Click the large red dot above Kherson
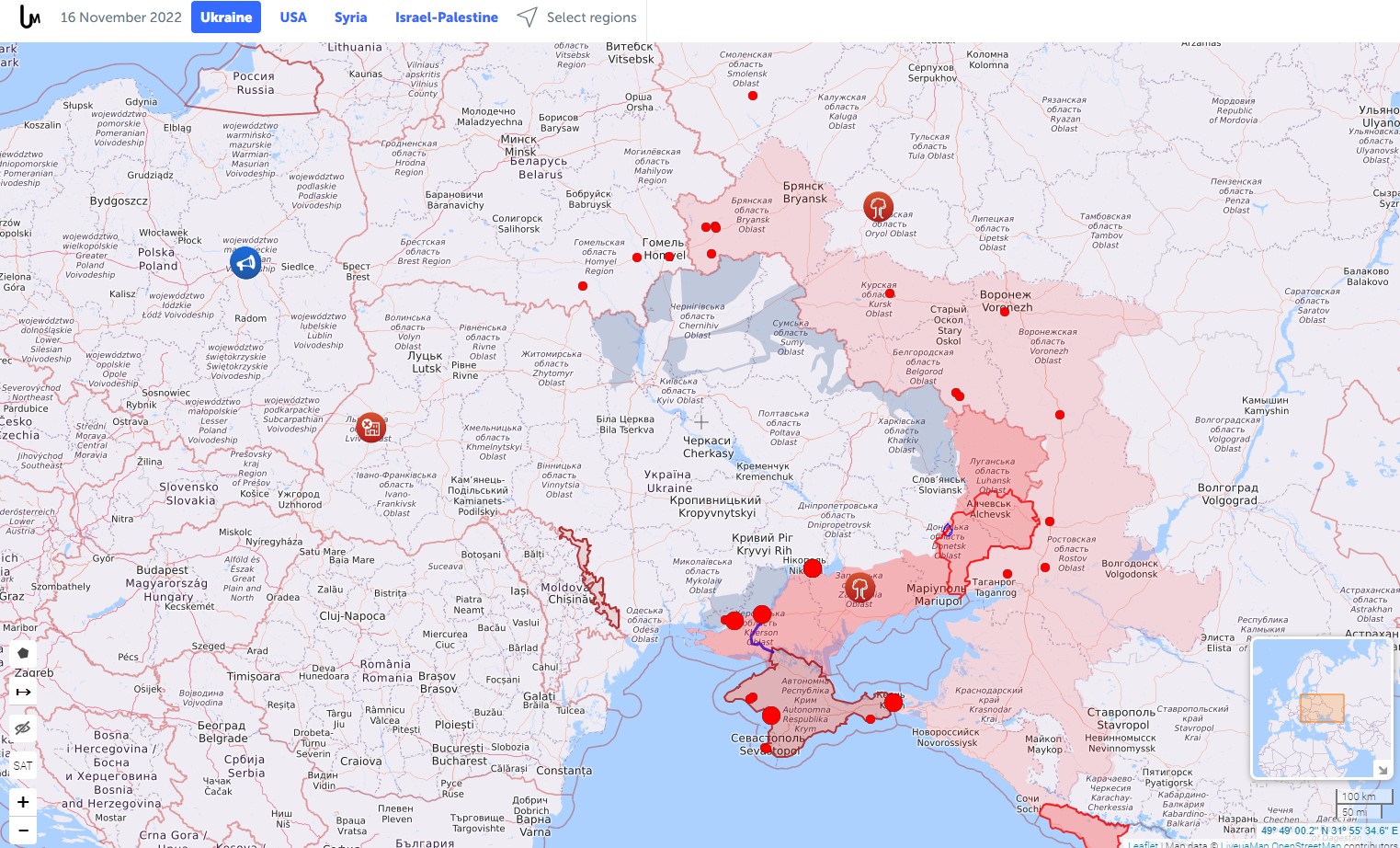This screenshot has width=1400, height=848. click(761, 614)
